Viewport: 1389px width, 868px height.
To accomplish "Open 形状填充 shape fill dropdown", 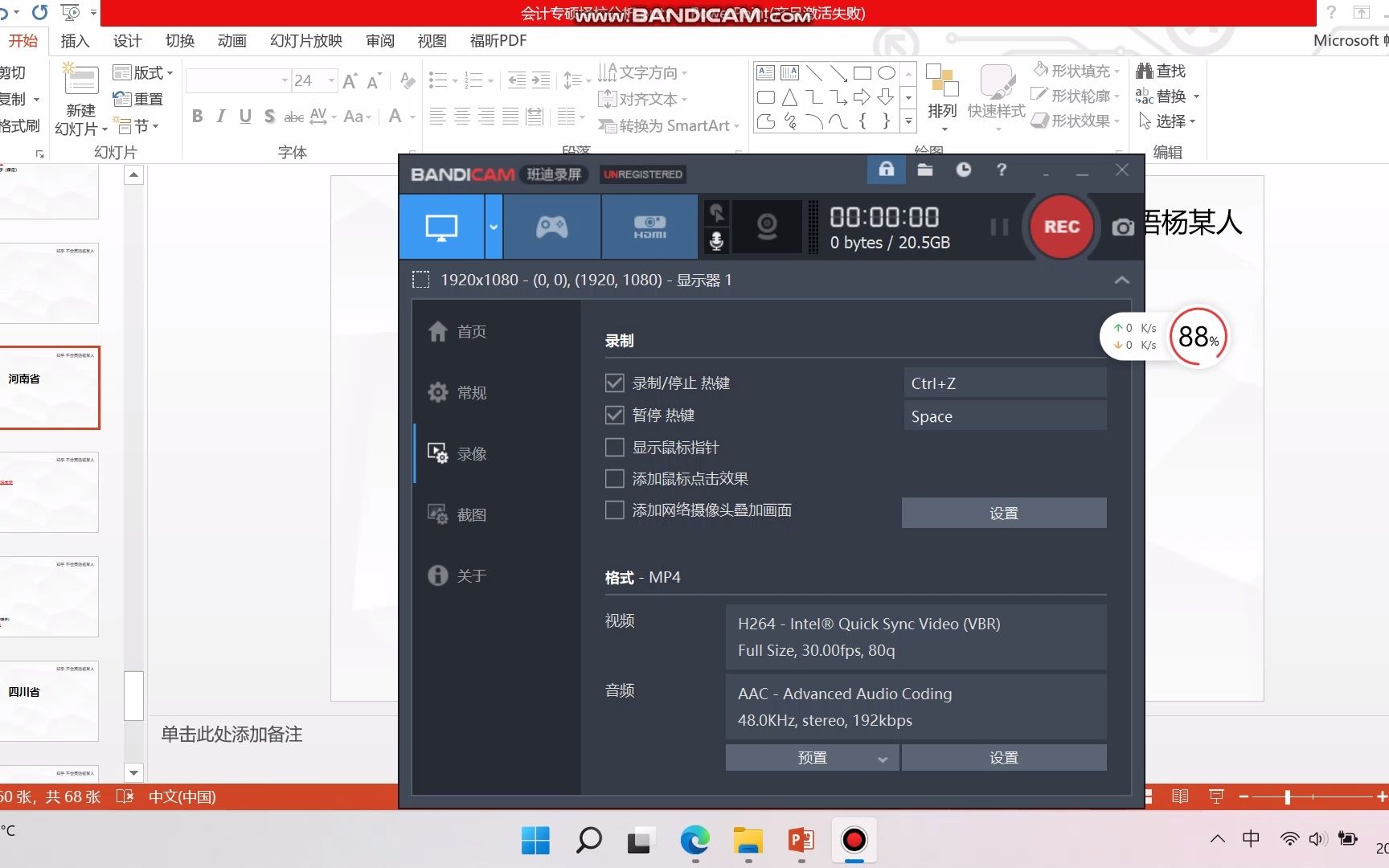I will coord(1077,71).
